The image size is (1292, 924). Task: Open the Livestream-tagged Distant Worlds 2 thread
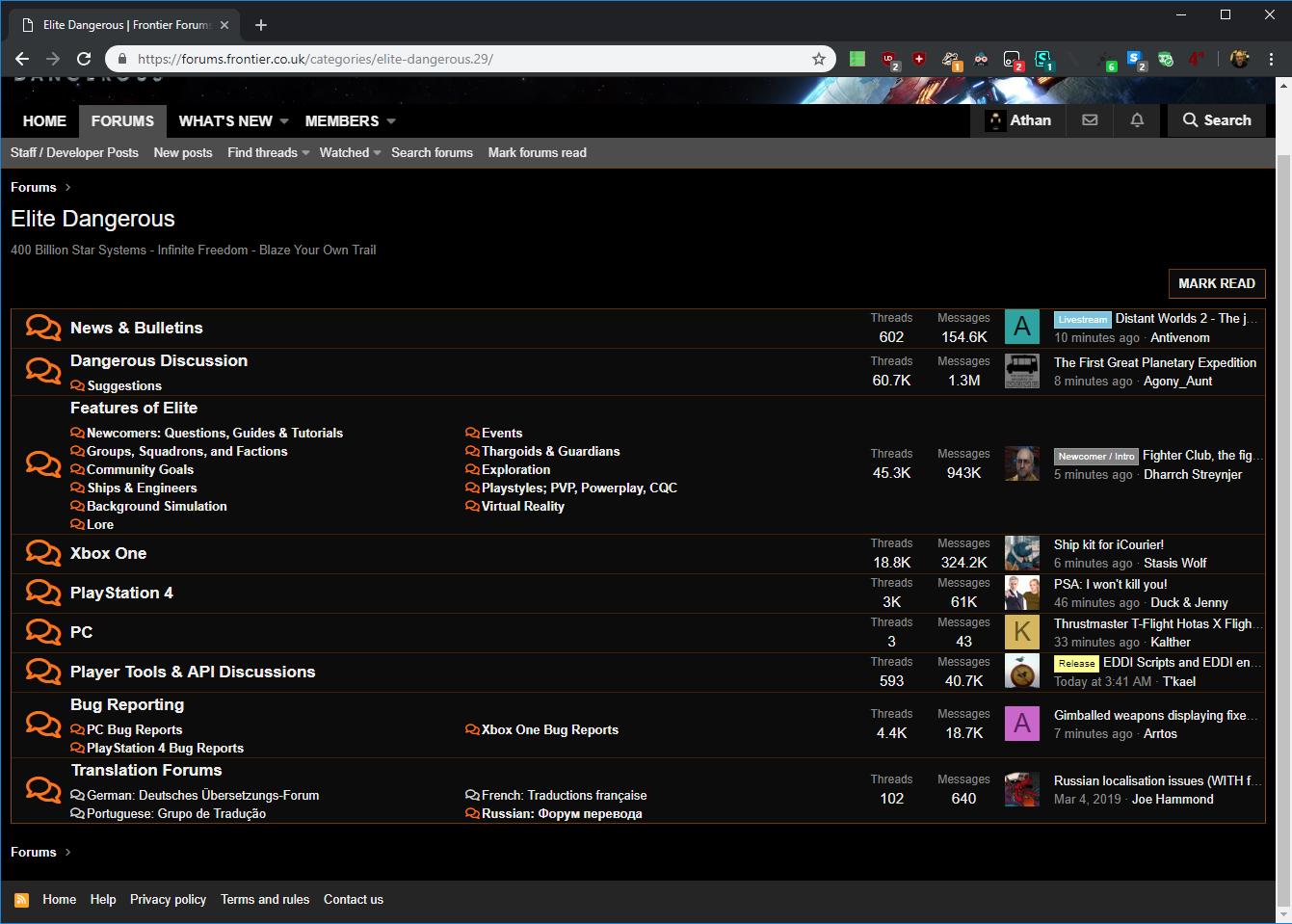pos(1187,318)
